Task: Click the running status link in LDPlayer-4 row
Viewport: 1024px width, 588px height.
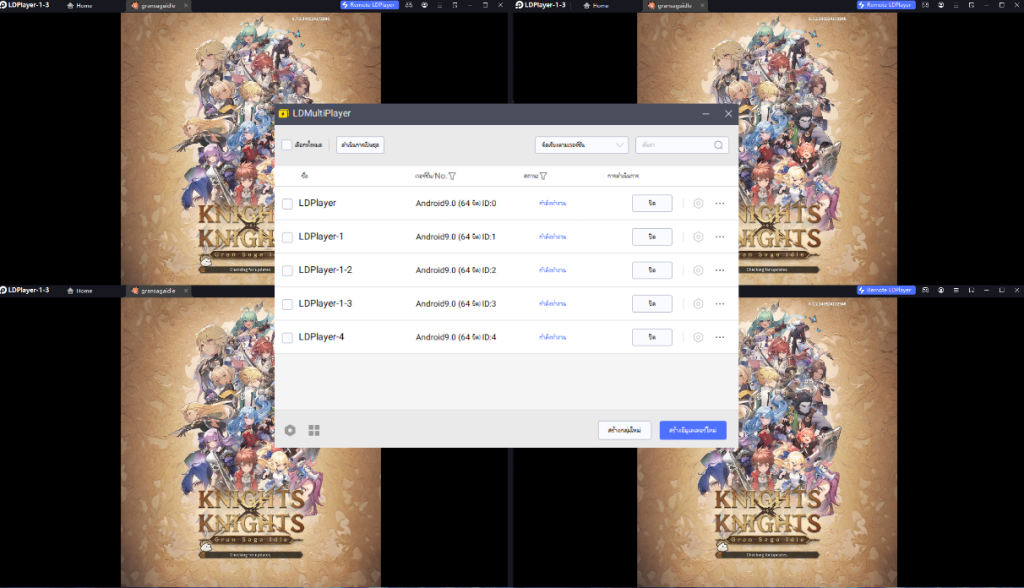Action: (x=552, y=337)
